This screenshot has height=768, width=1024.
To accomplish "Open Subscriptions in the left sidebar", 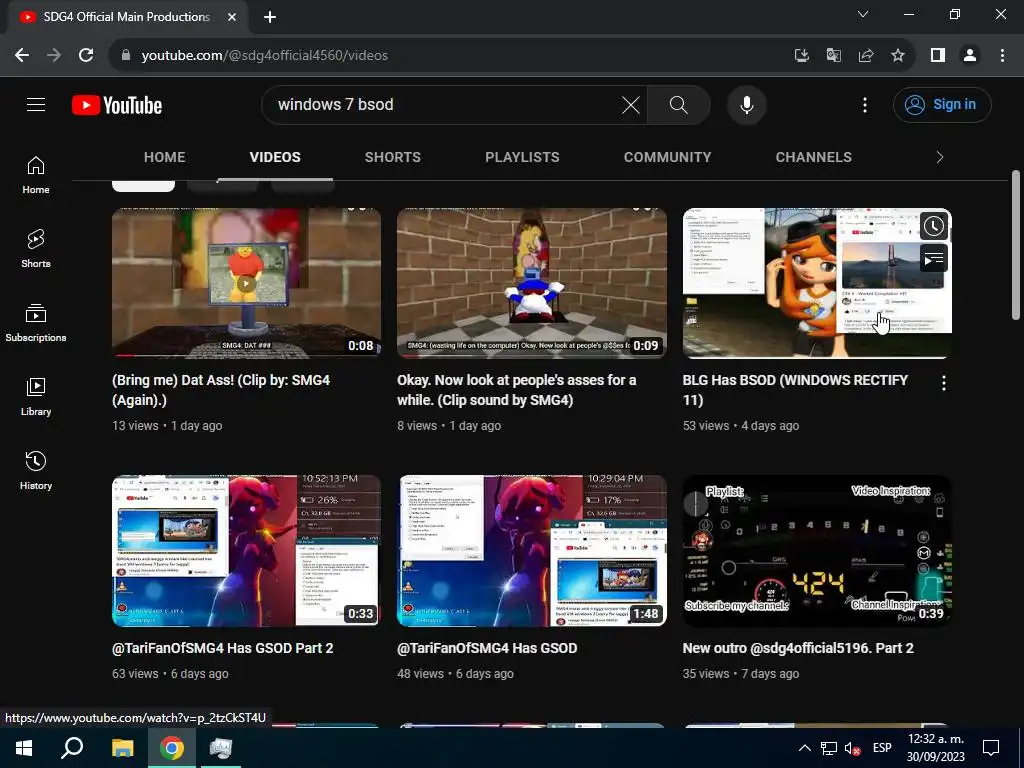I will point(36,323).
